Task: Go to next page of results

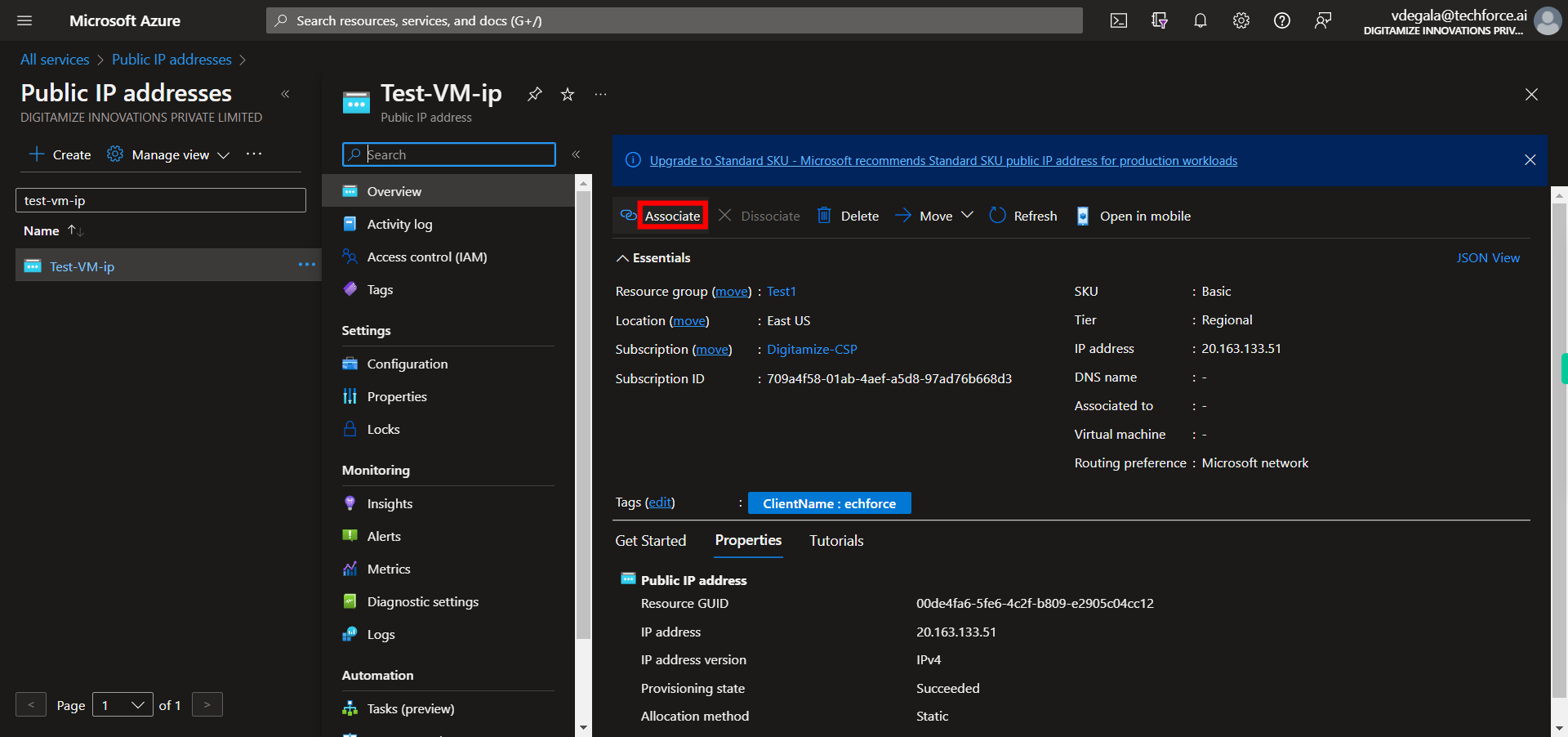Action: [207, 704]
